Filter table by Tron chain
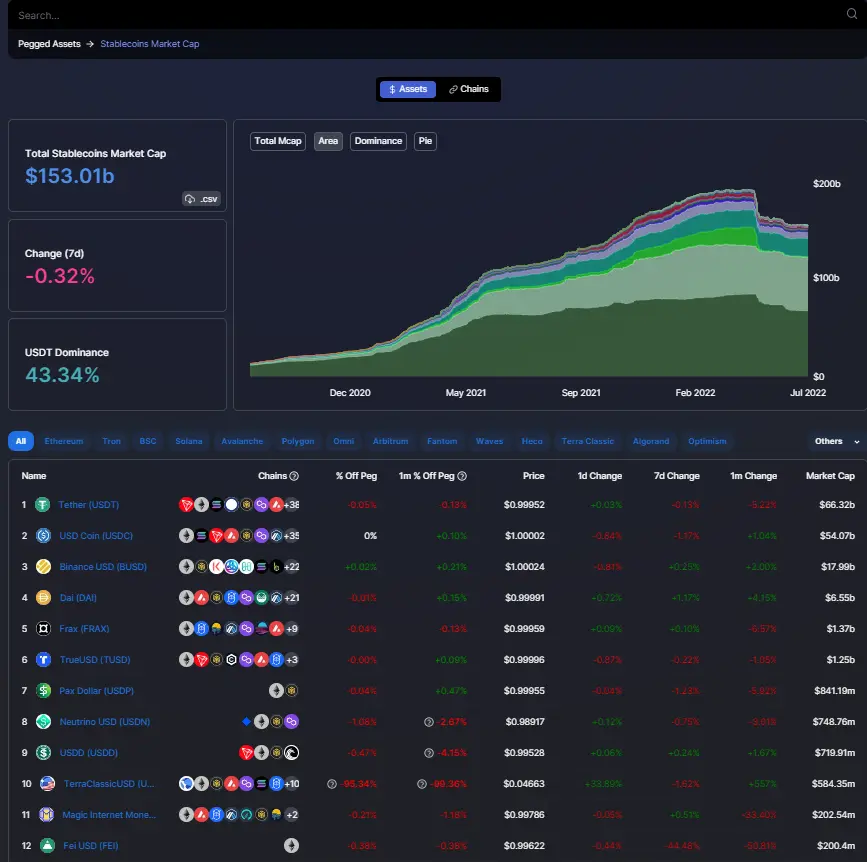Screen dimensions: 867x862 pyautogui.click(x=112, y=441)
